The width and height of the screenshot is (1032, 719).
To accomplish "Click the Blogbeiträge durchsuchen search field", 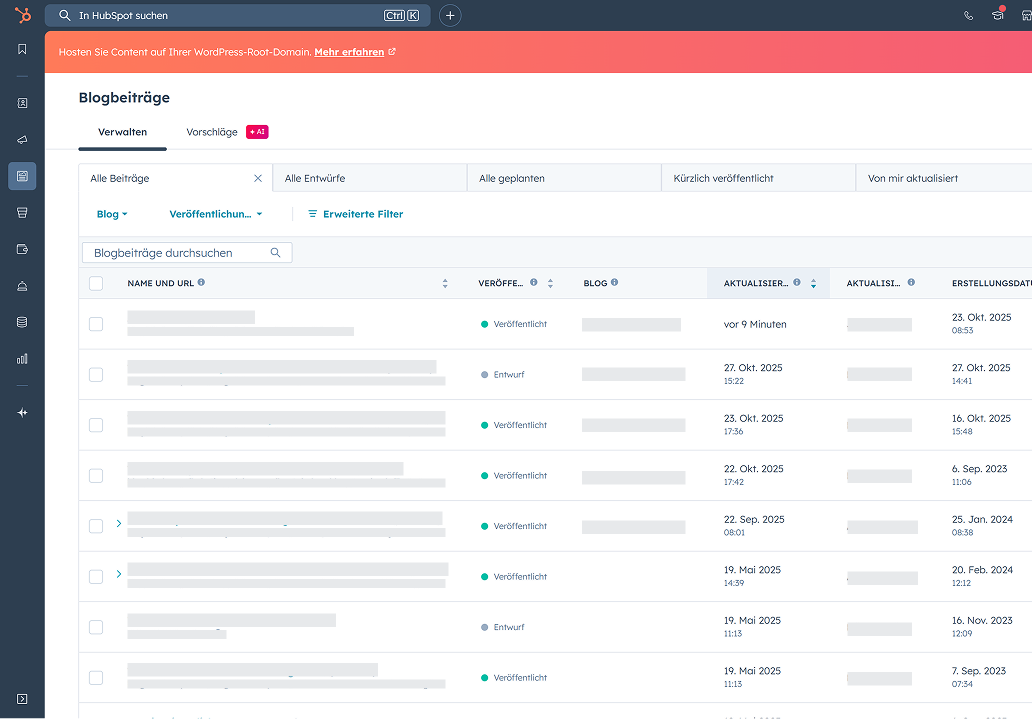I will coord(180,253).
